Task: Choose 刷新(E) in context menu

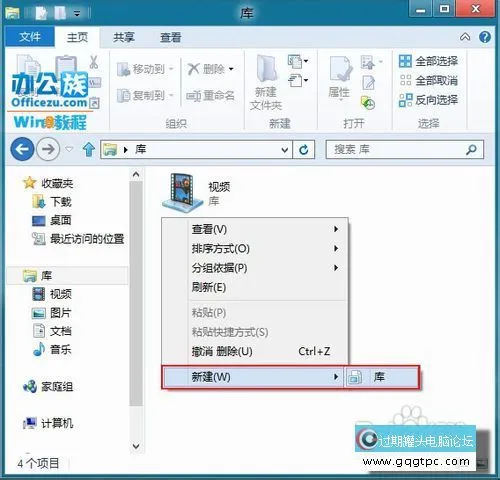Action: [255, 287]
